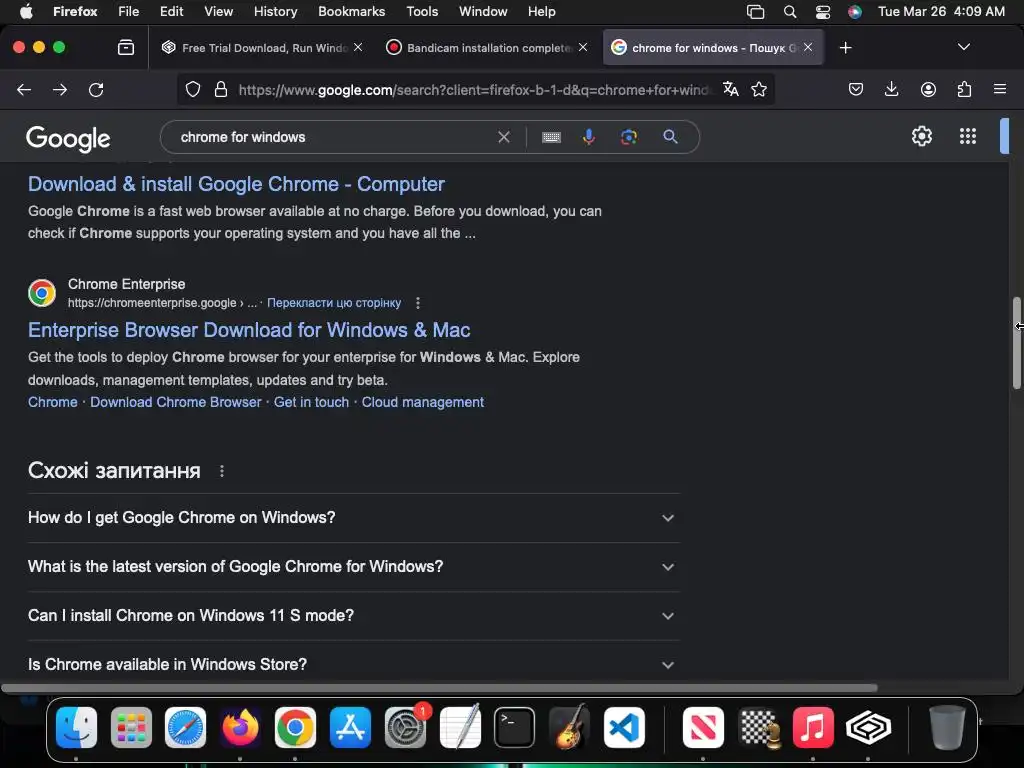Open 'Download & install Google Chrome - Computer'

[x=236, y=184]
